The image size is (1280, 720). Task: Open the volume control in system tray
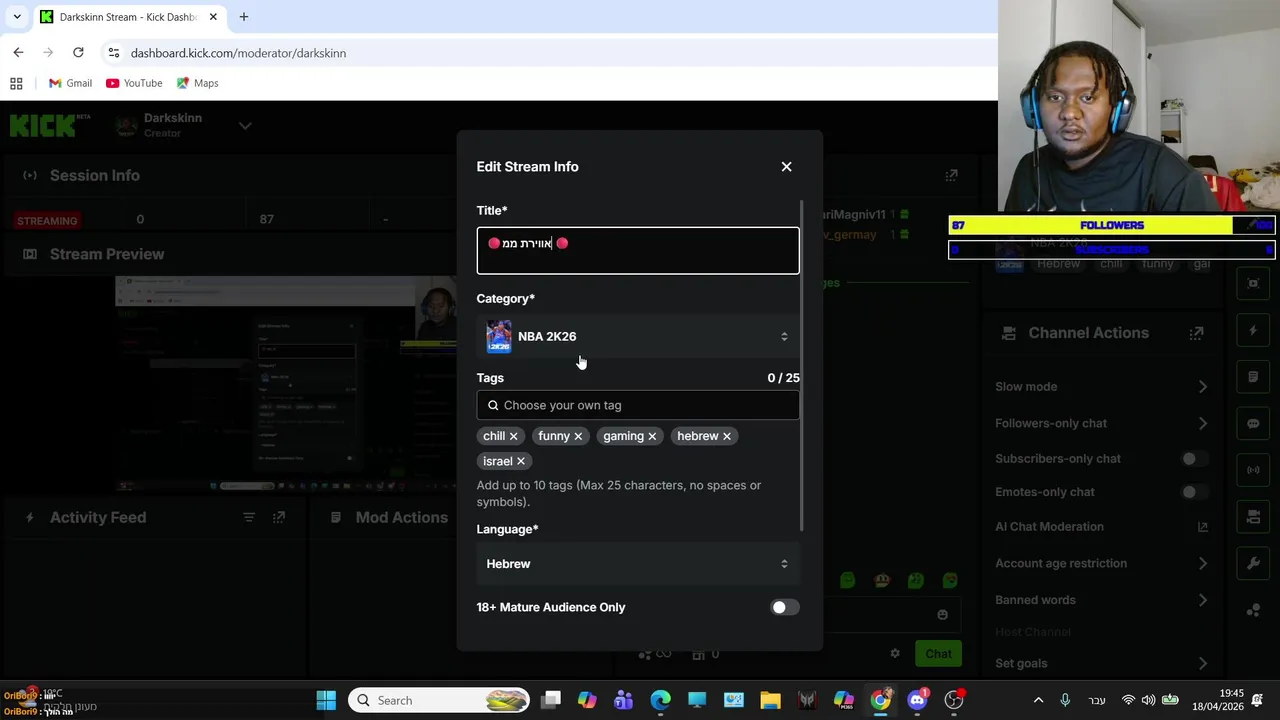pyautogui.click(x=1148, y=701)
